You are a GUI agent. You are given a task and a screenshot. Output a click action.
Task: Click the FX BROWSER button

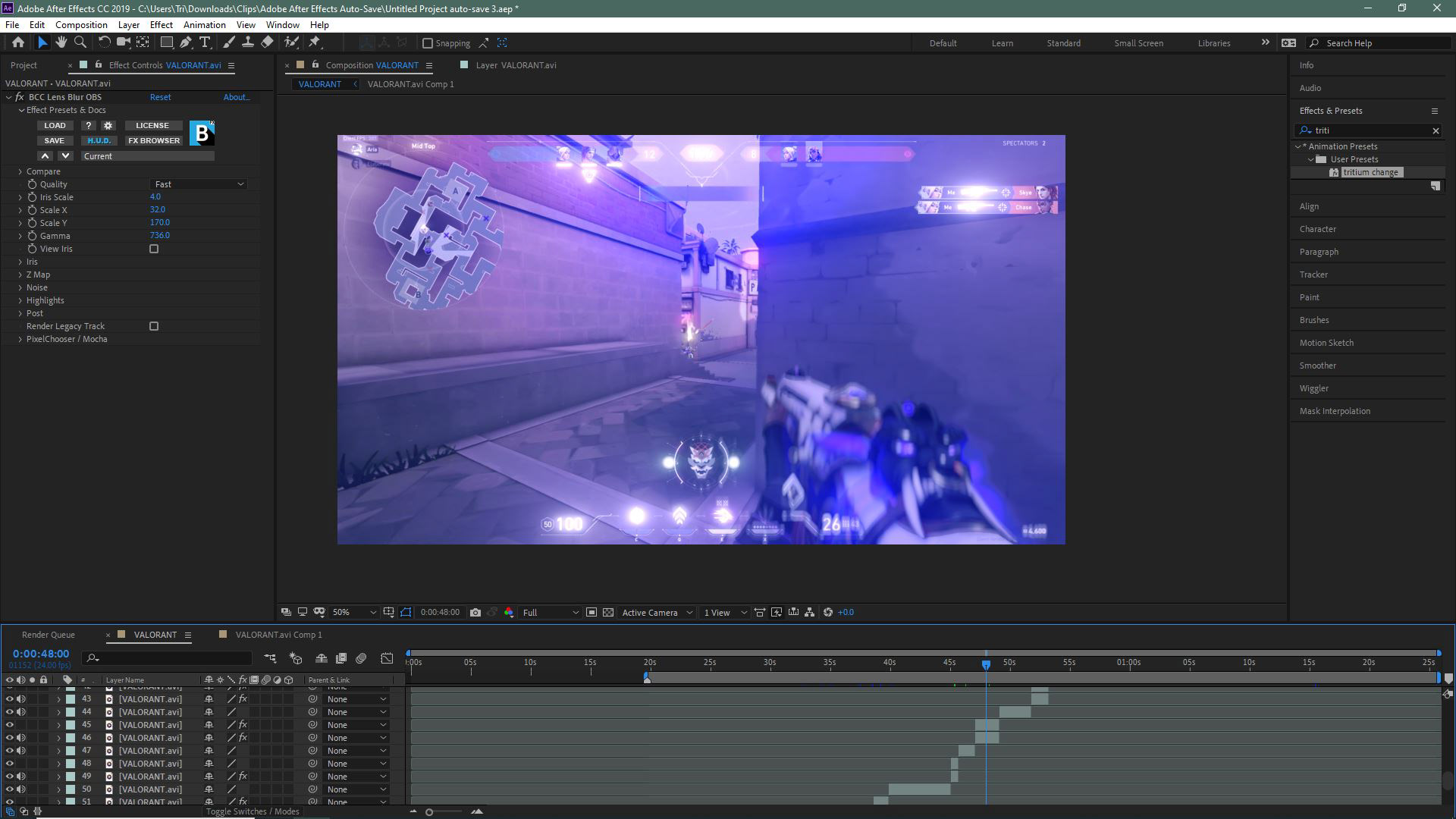pyautogui.click(x=154, y=140)
